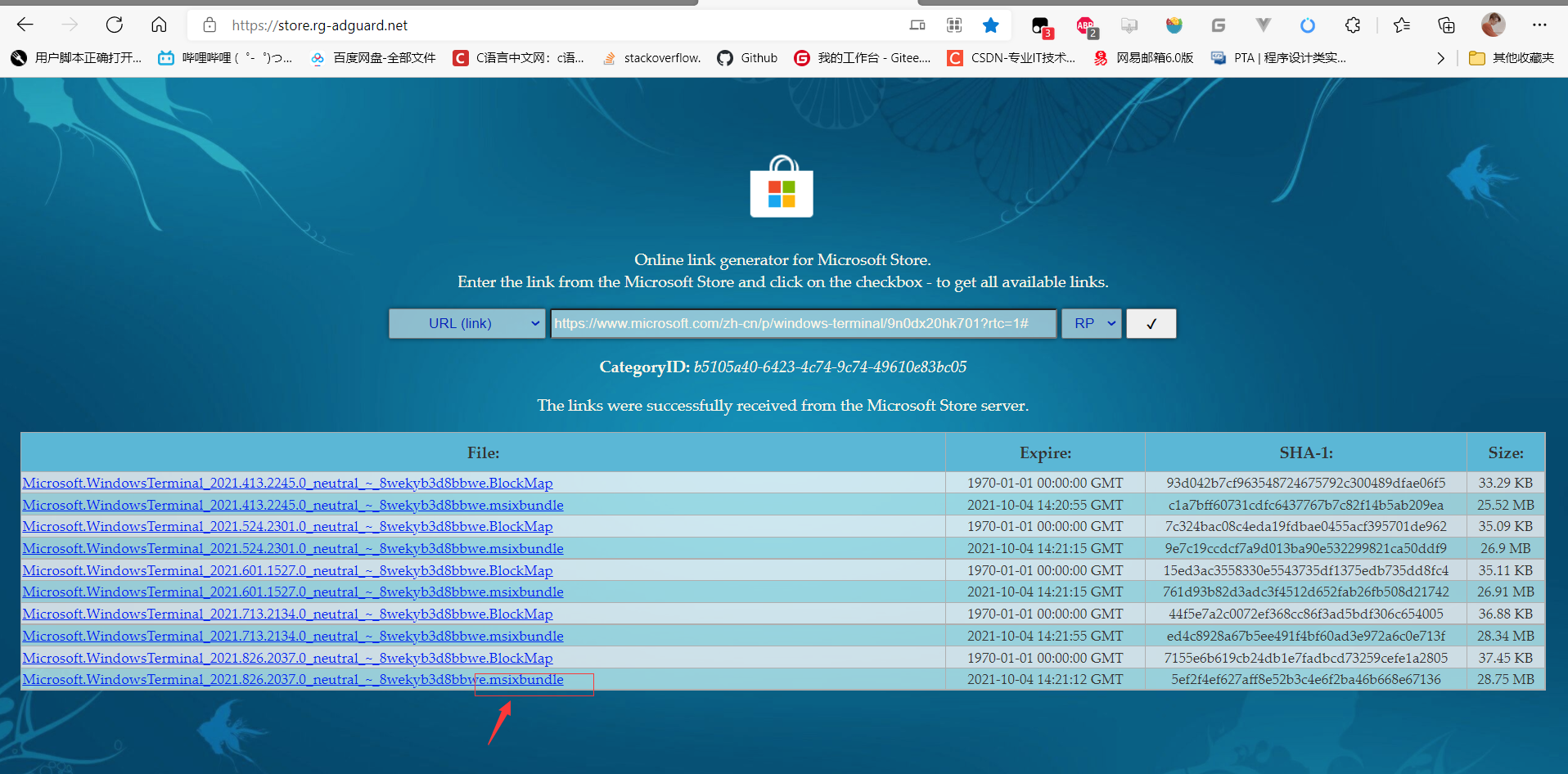Open the user profile avatar
The image size is (1568, 774).
pos(1494,25)
